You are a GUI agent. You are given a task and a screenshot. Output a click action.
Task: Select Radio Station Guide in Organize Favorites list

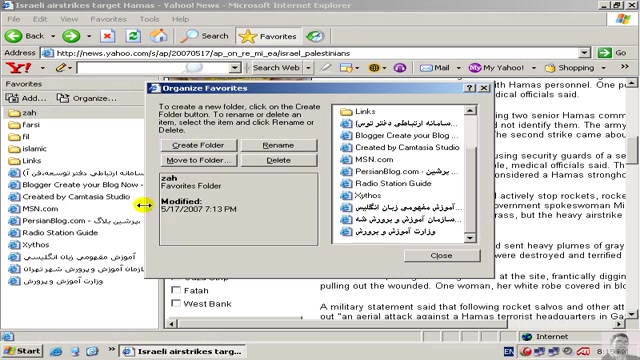(386, 183)
